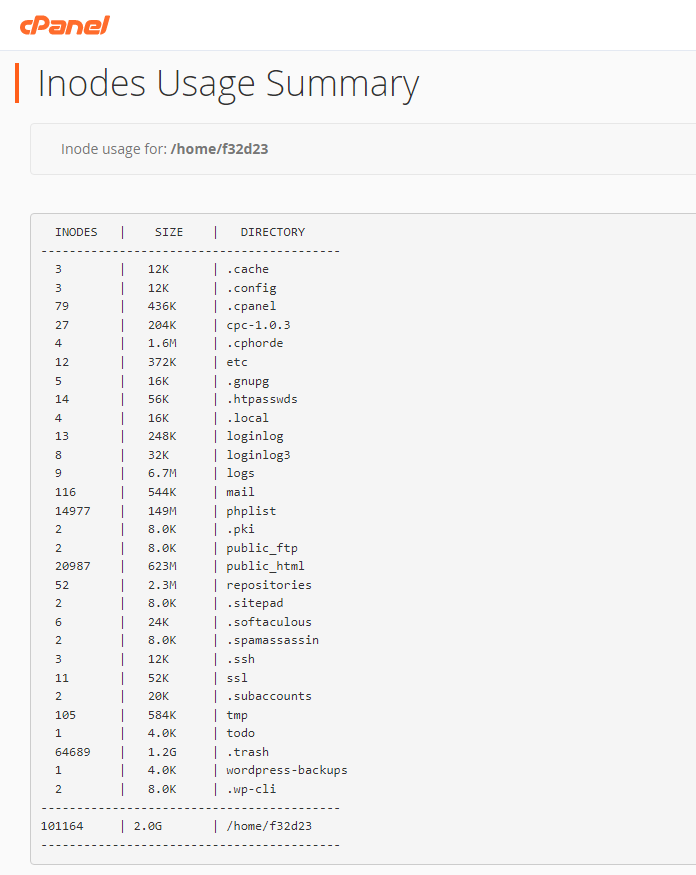Image resolution: width=696 pixels, height=875 pixels.
Task: Select the .config directory name
Action: [251, 288]
